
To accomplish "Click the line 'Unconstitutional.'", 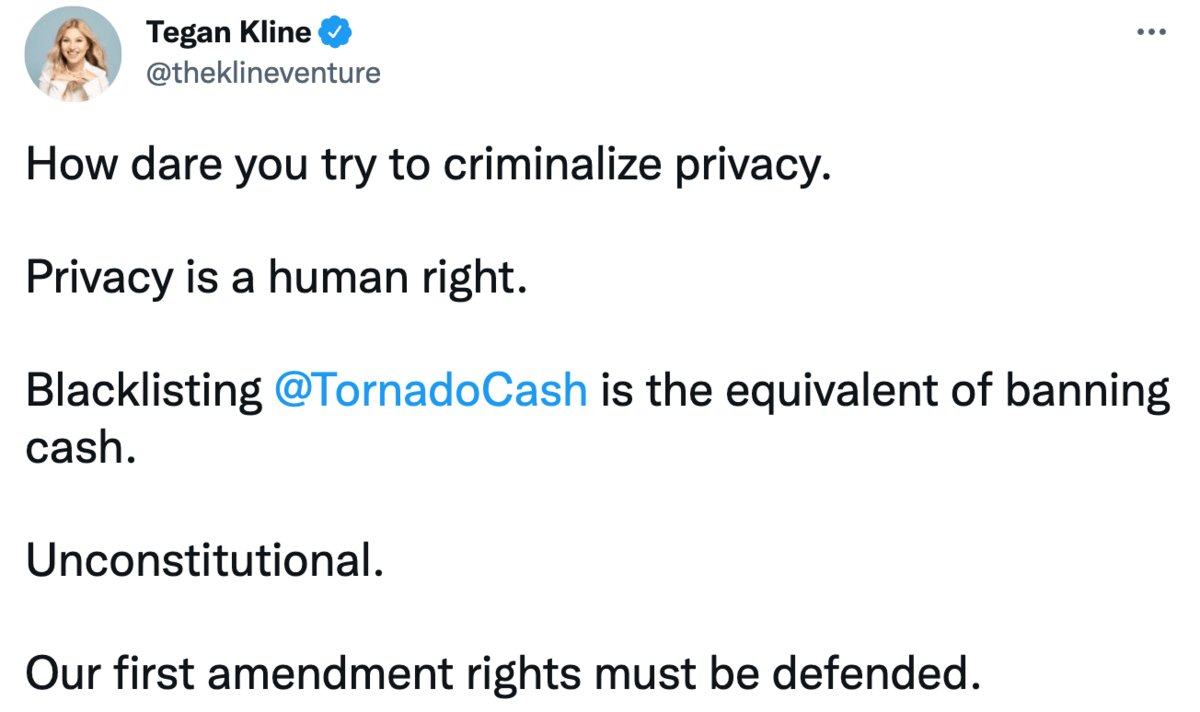I will [x=205, y=560].
